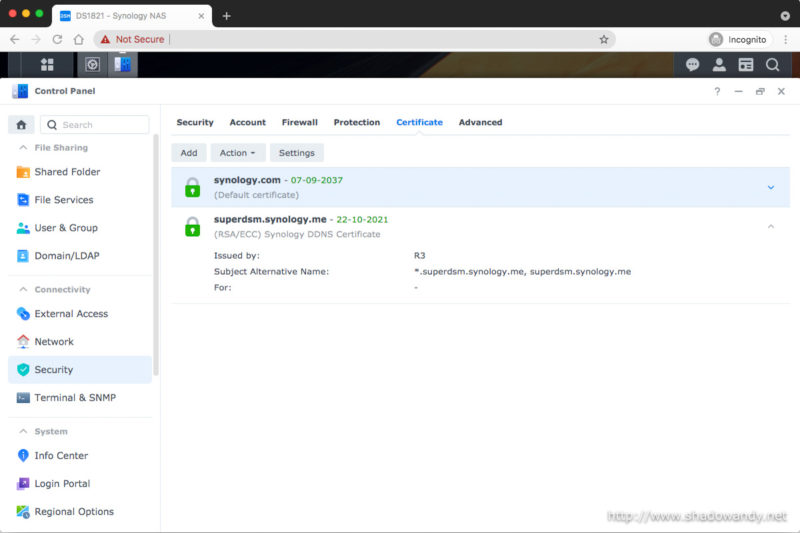Click the Not Secure warning in address bar
This screenshot has width=800, height=533.
[133, 39]
